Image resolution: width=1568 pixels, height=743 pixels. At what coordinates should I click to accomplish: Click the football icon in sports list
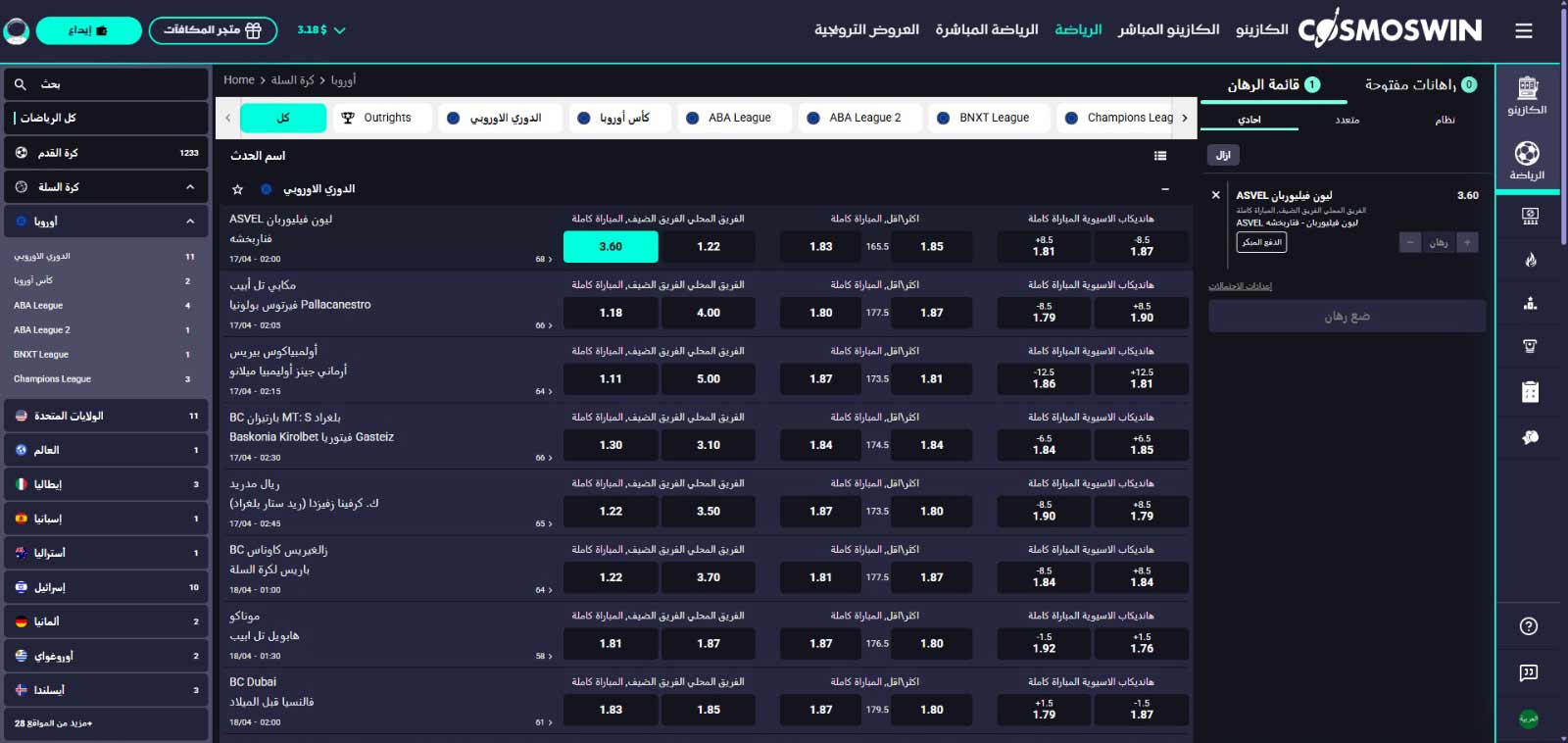(22, 153)
